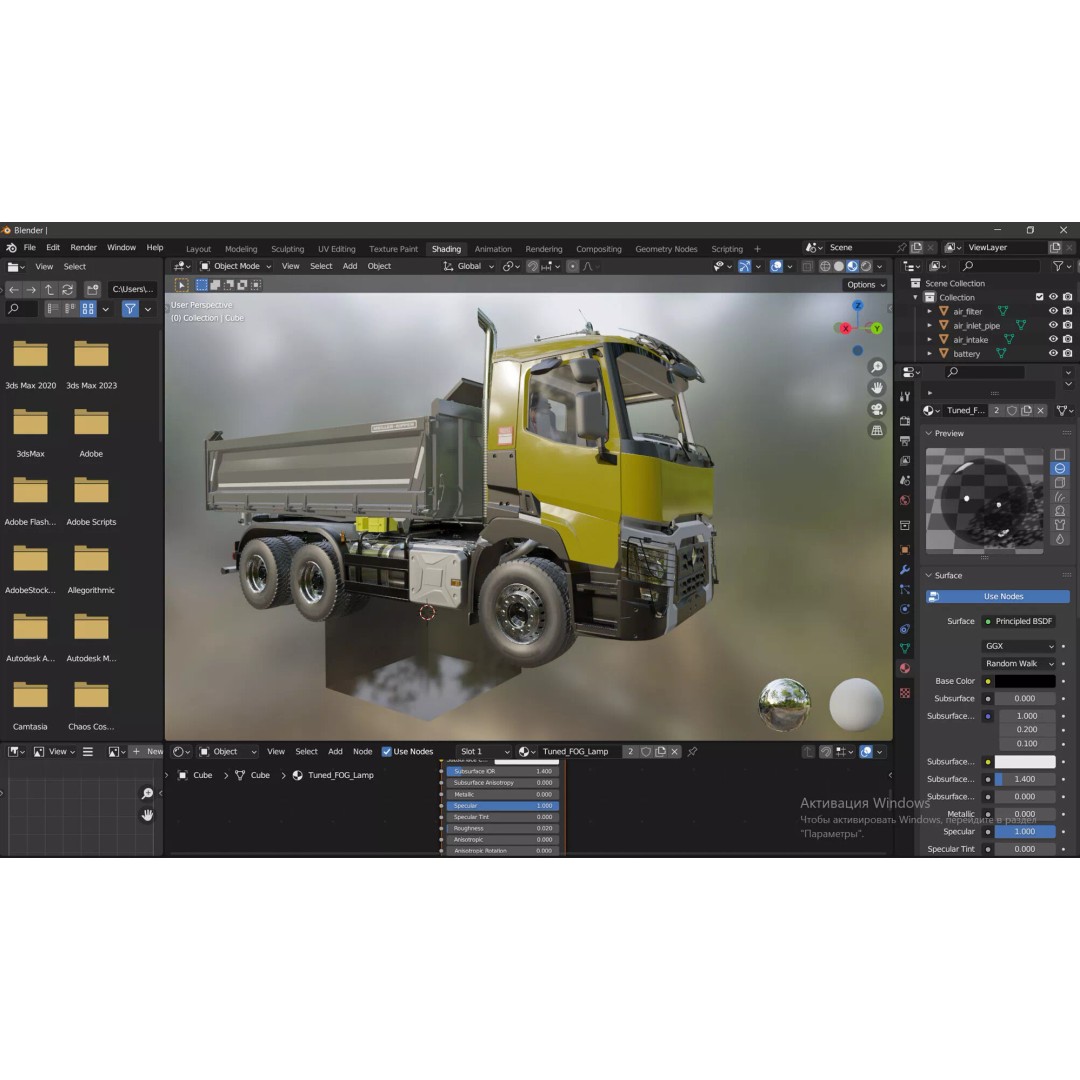Open GGX distribution dropdown
The height and width of the screenshot is (1080, 1080).
click(x=1018, y=646)
